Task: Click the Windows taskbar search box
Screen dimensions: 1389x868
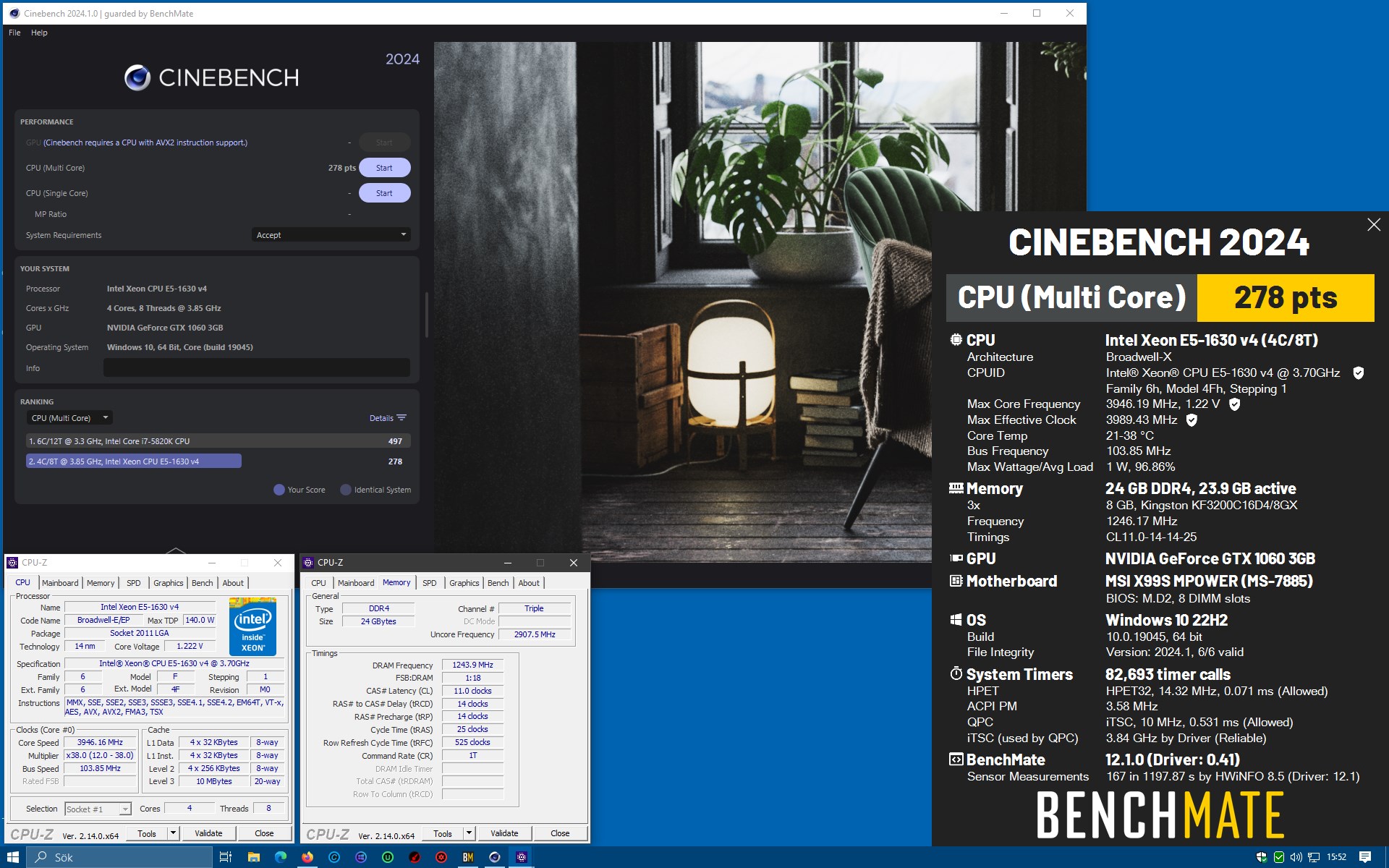Action: tap(120, 857)
